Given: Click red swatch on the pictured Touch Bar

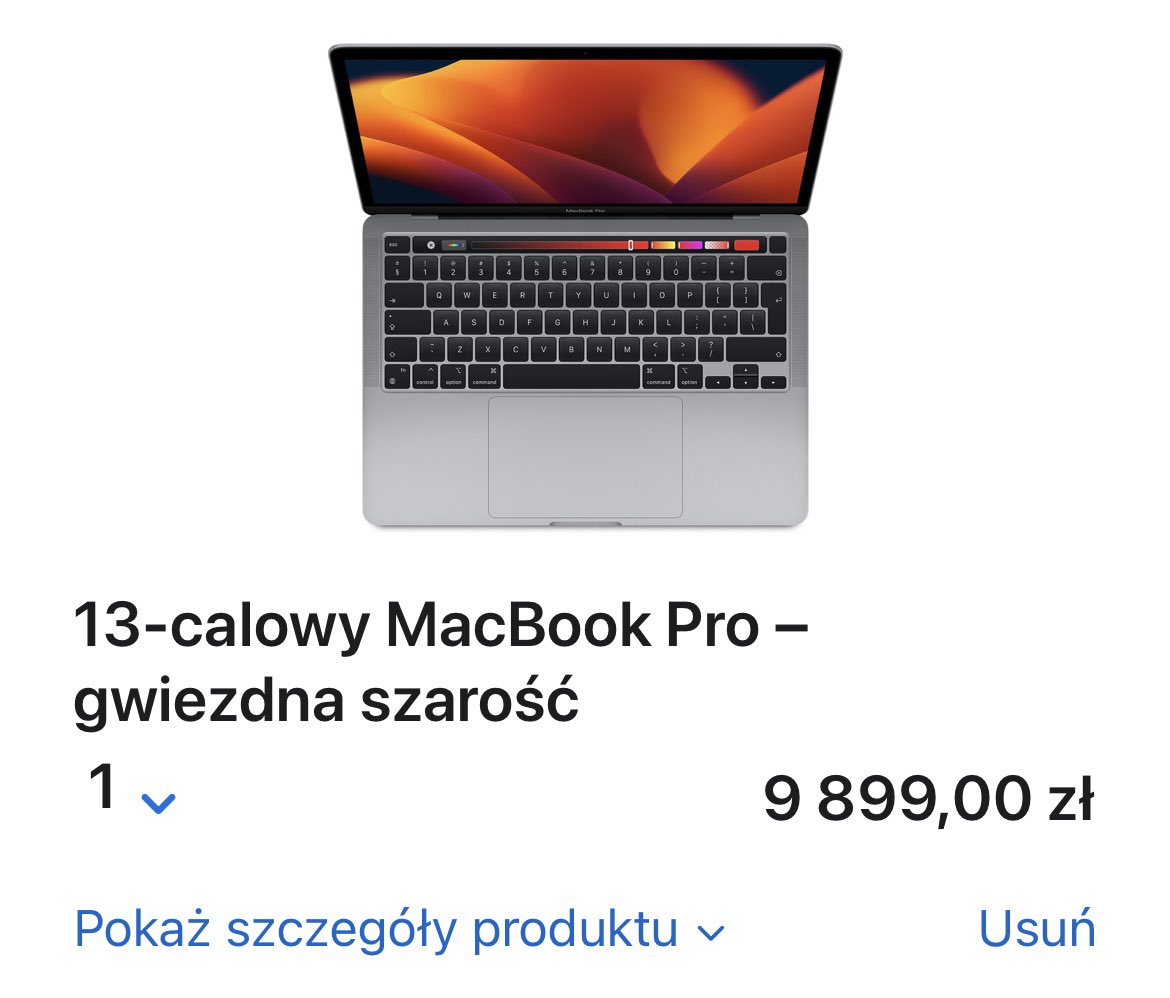Looking at the screenshot, I should click(x=746, y=245).
